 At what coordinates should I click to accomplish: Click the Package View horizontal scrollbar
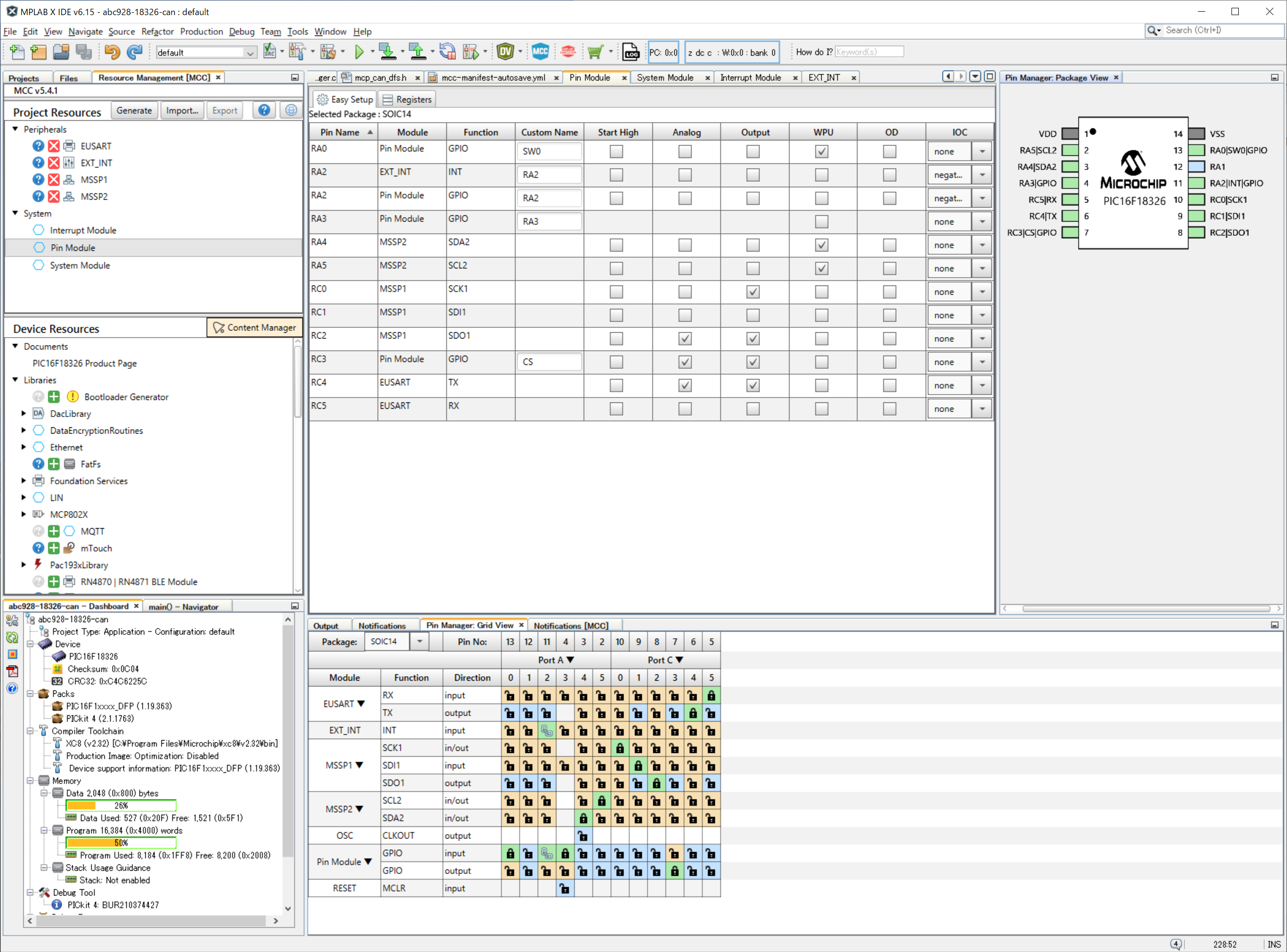coord(1145,609)
